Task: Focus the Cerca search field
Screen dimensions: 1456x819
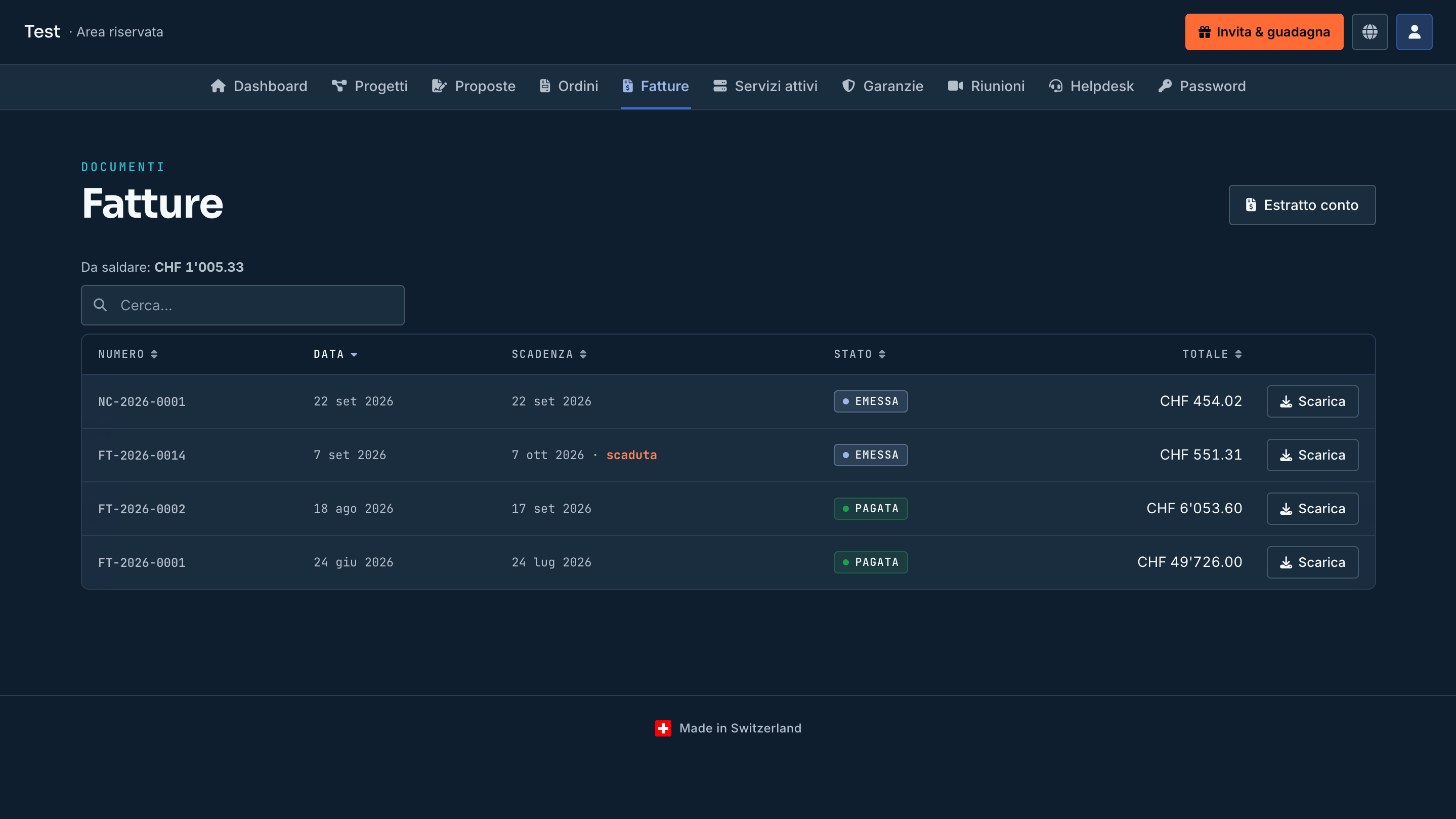Action: tap(243, 305)
